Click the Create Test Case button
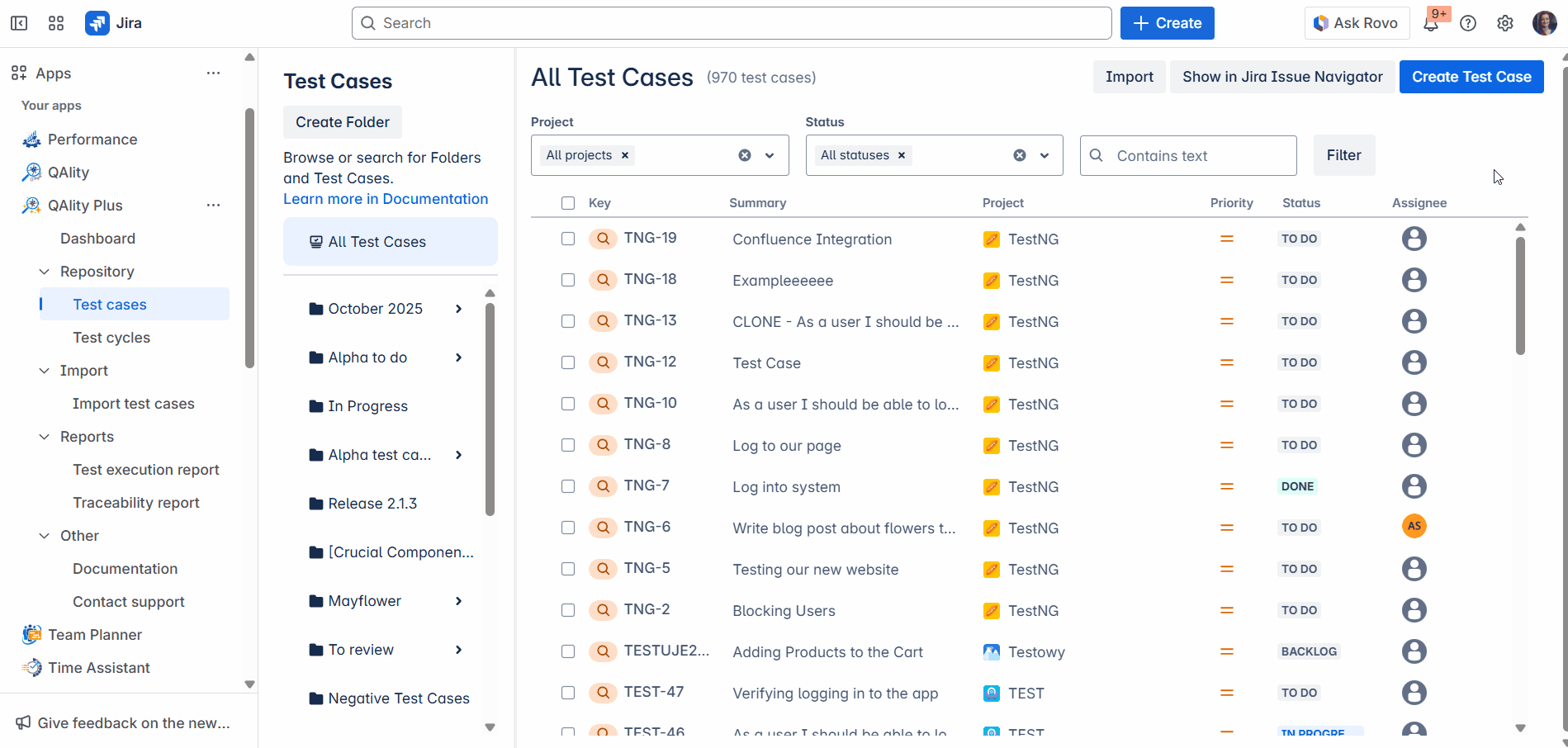The height and width of the screenshot is (748, 1568). tap(1471, 77)
